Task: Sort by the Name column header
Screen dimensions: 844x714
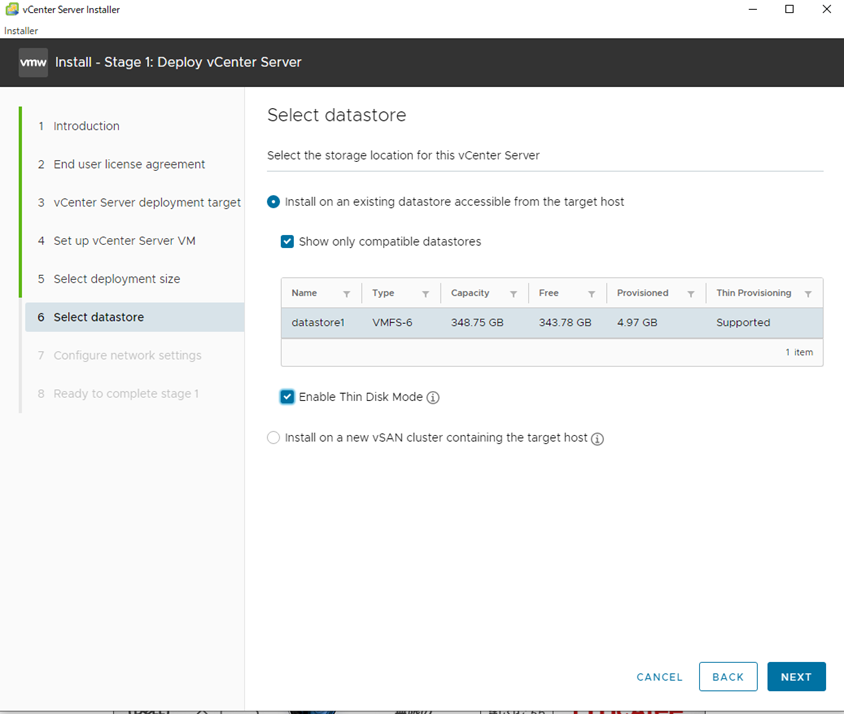Action: [x=304, y=293]
